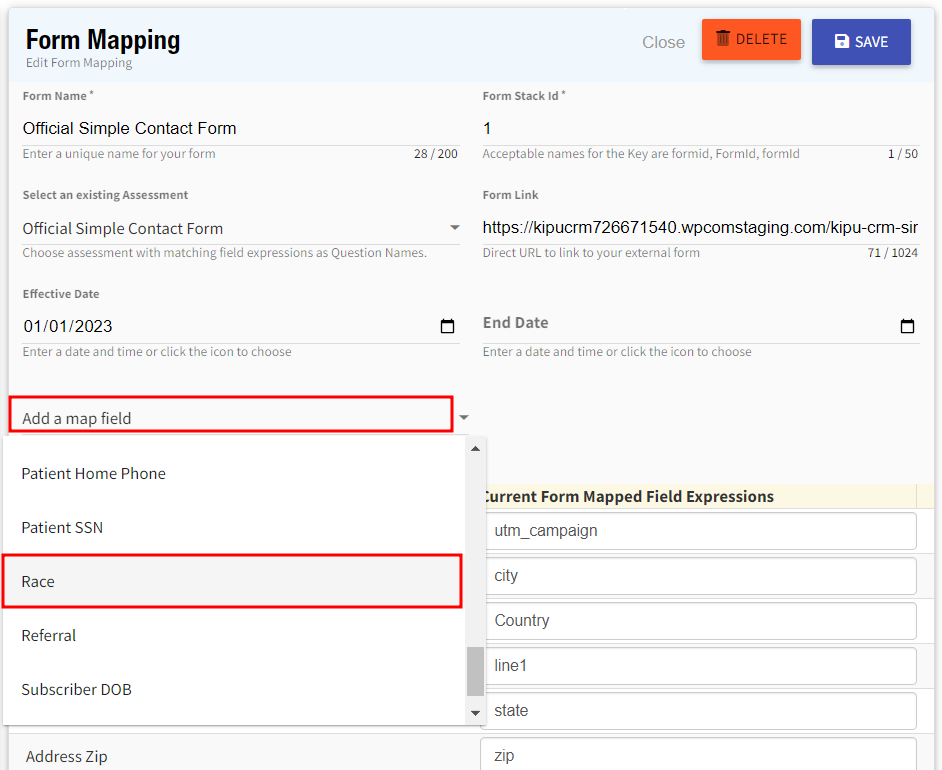Select Patient SSN from the list
This screenshot has width=942, height=770.
[231, 528]
